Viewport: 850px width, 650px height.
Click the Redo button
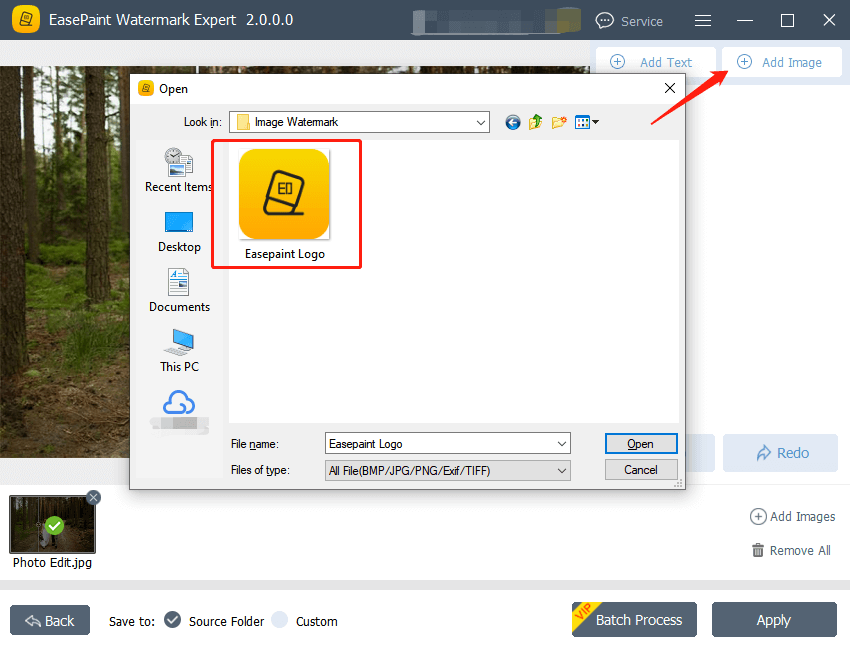(781, 453)
